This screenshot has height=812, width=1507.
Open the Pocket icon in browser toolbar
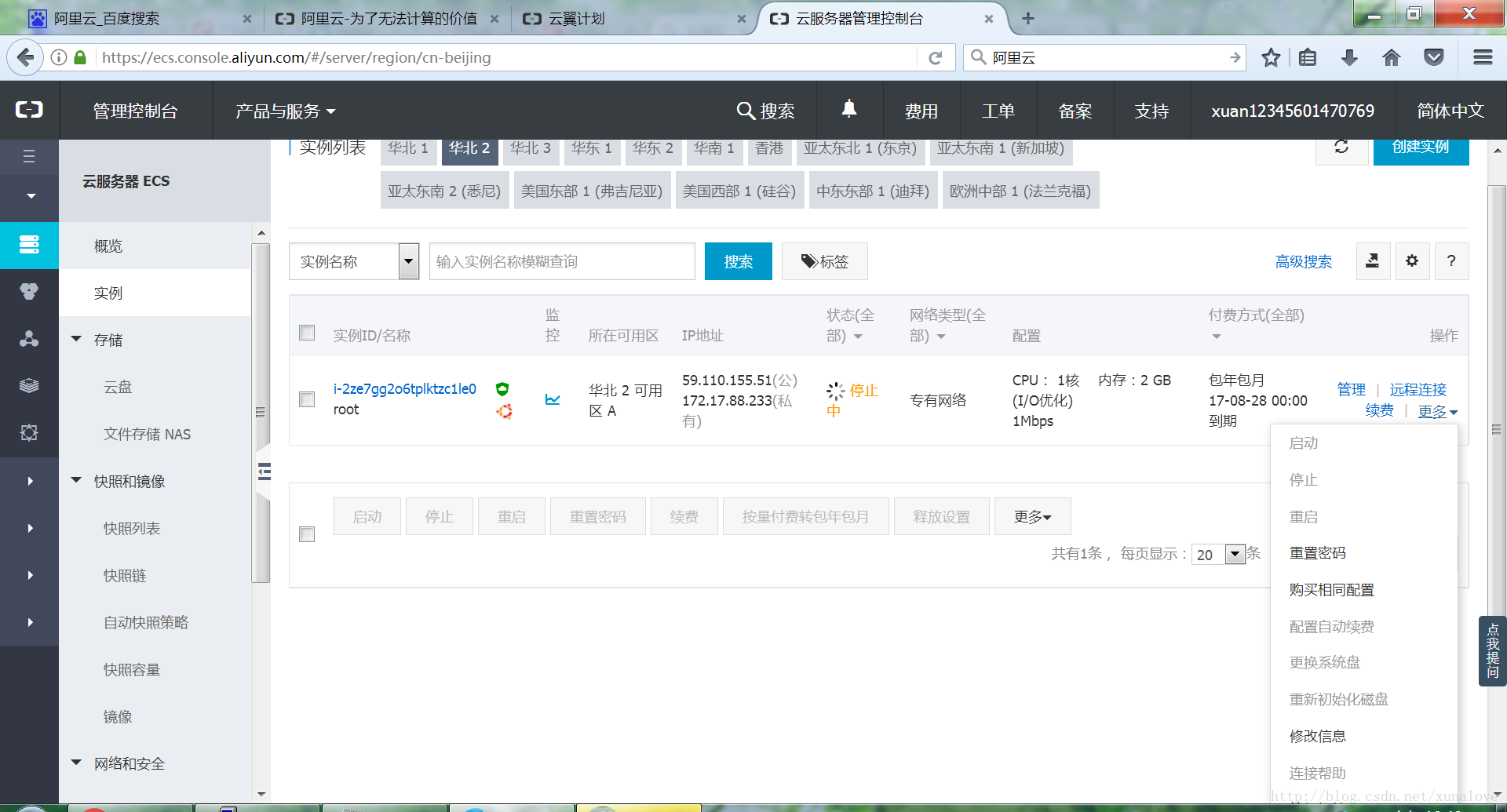pyautogui.click(x=1434, y=57)
